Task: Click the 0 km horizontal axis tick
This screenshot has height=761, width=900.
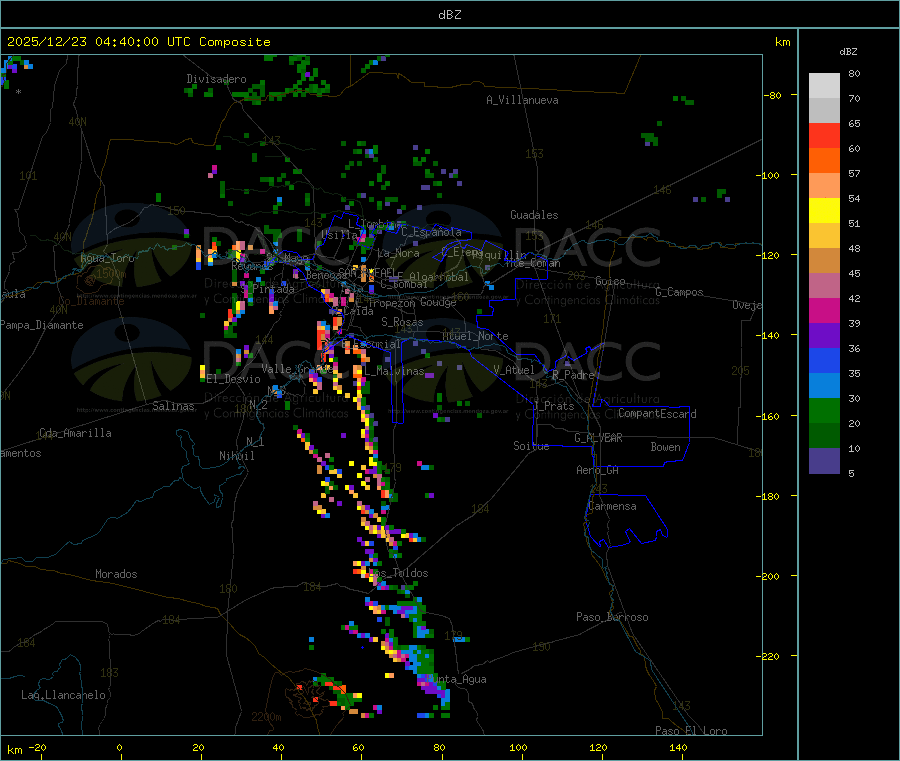Action: pyautogui.click(x=119, y=748)
